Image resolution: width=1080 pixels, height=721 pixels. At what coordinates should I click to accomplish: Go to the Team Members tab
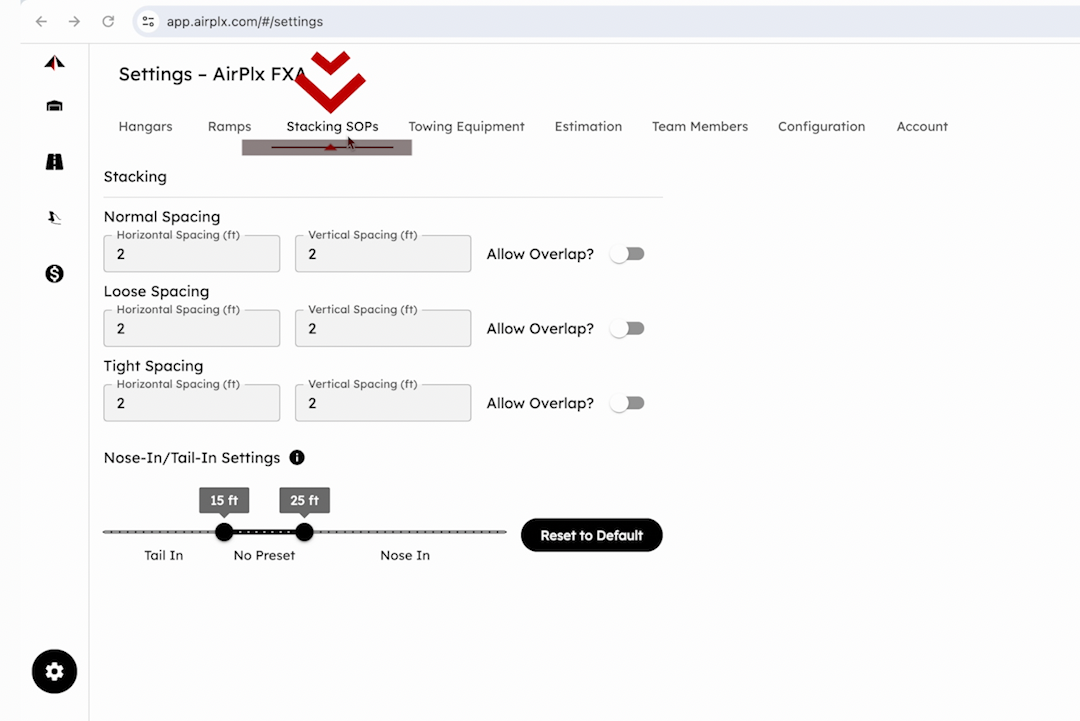point(699,127)
